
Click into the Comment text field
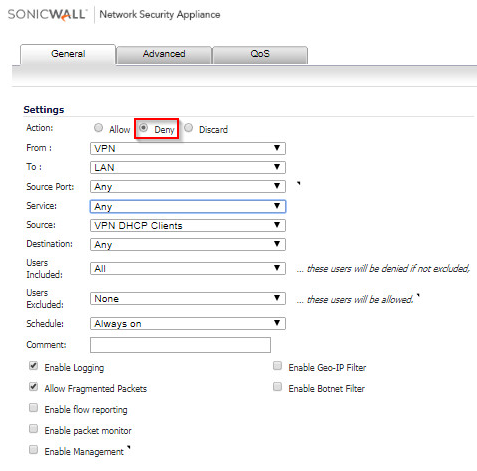coord(180,345)
